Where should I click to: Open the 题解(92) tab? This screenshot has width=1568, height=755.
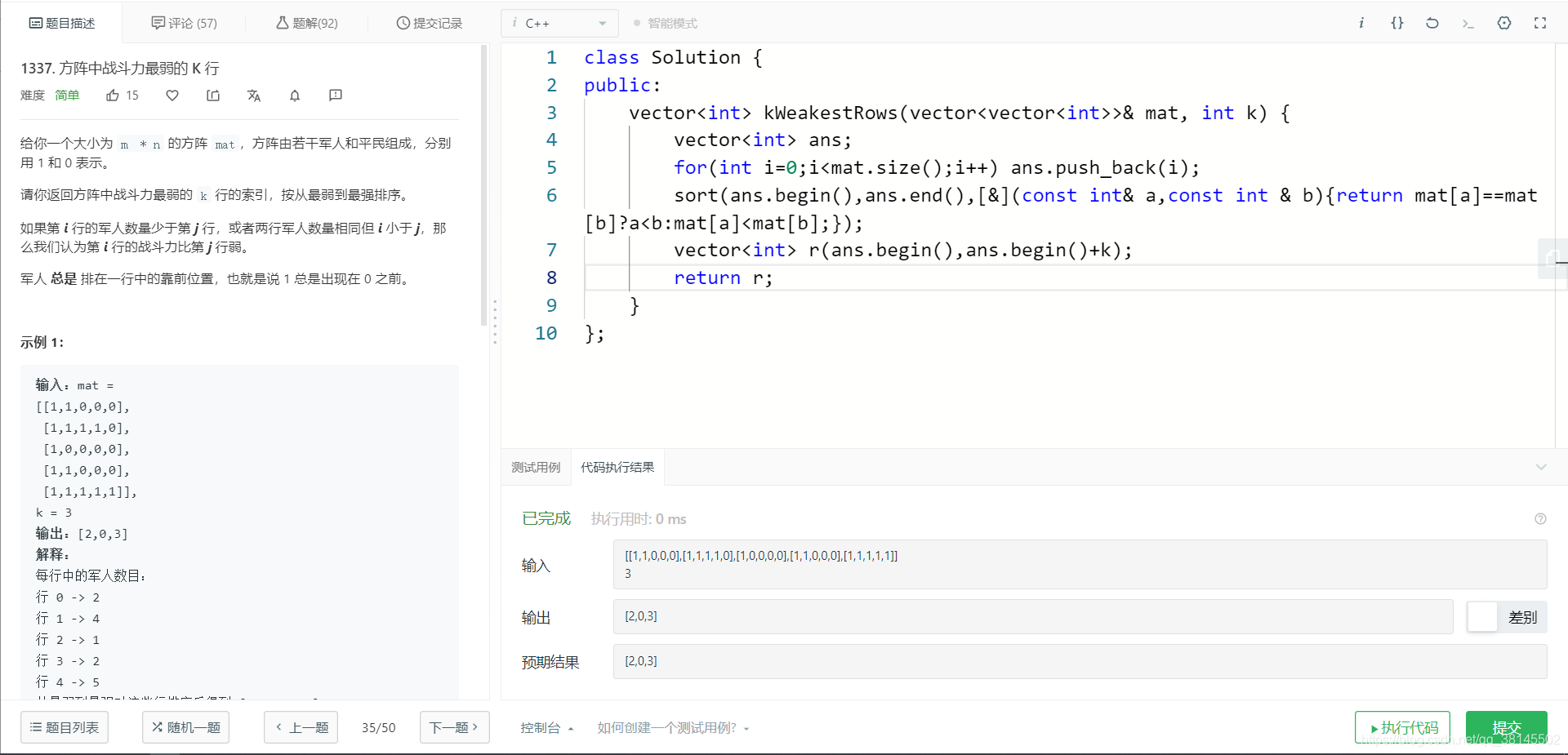point(307,23)
